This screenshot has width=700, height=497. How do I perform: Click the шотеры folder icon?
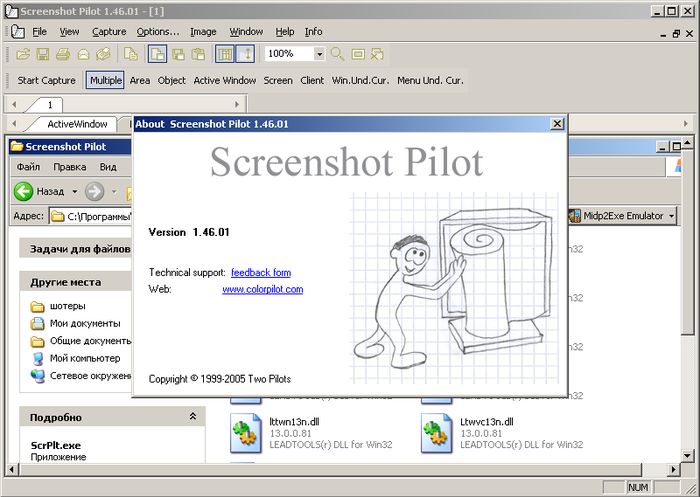pos(38,306)
